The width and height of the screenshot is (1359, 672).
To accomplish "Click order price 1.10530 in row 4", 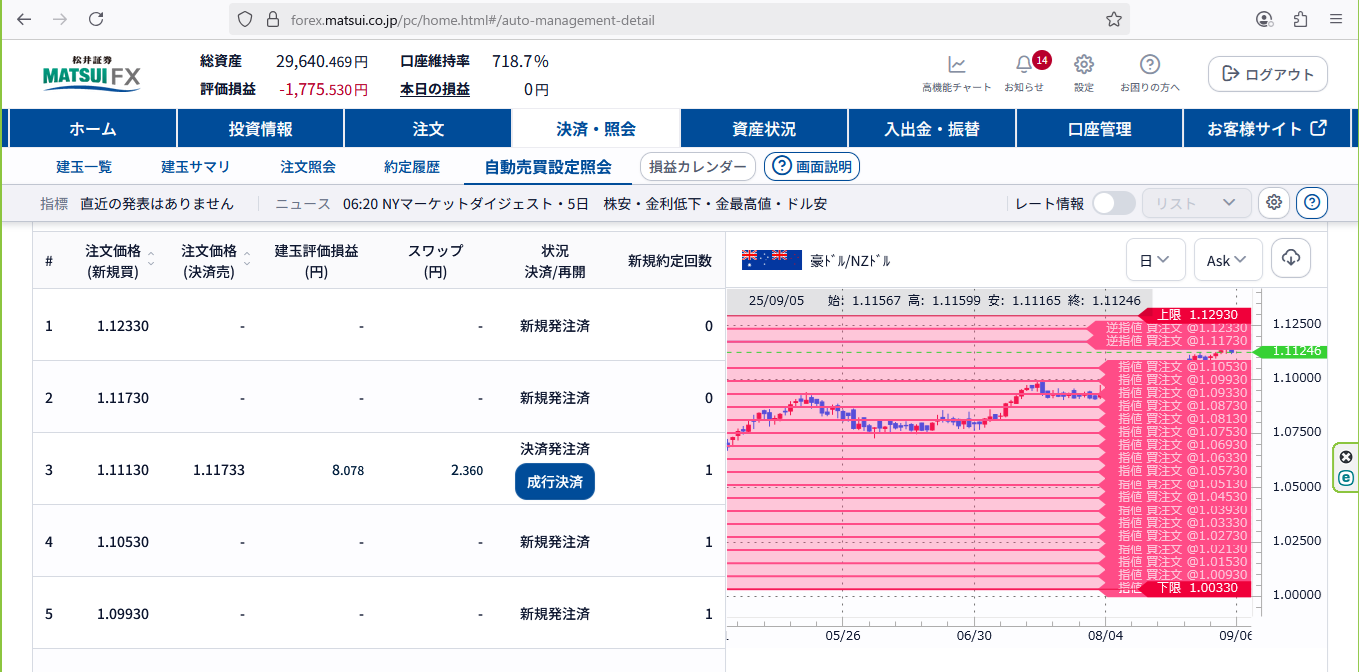I will 123,542.
